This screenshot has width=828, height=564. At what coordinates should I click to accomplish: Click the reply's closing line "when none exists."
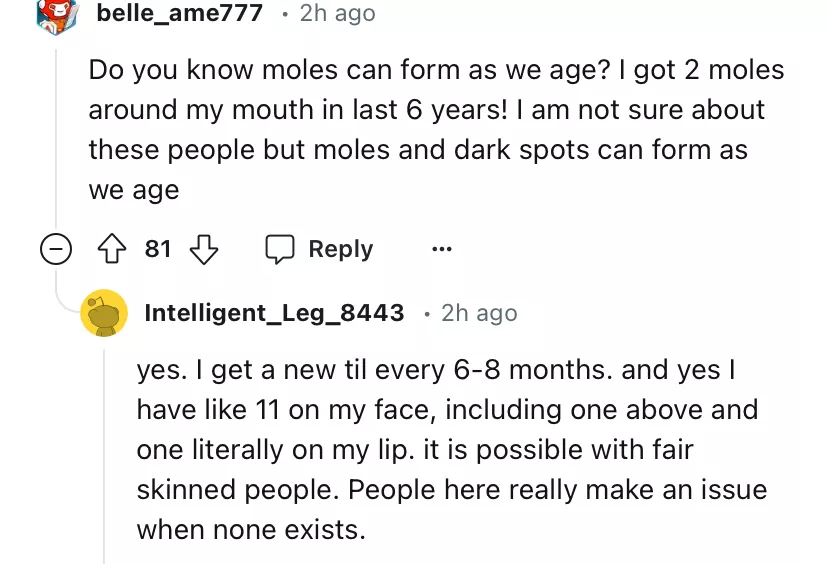251,529
